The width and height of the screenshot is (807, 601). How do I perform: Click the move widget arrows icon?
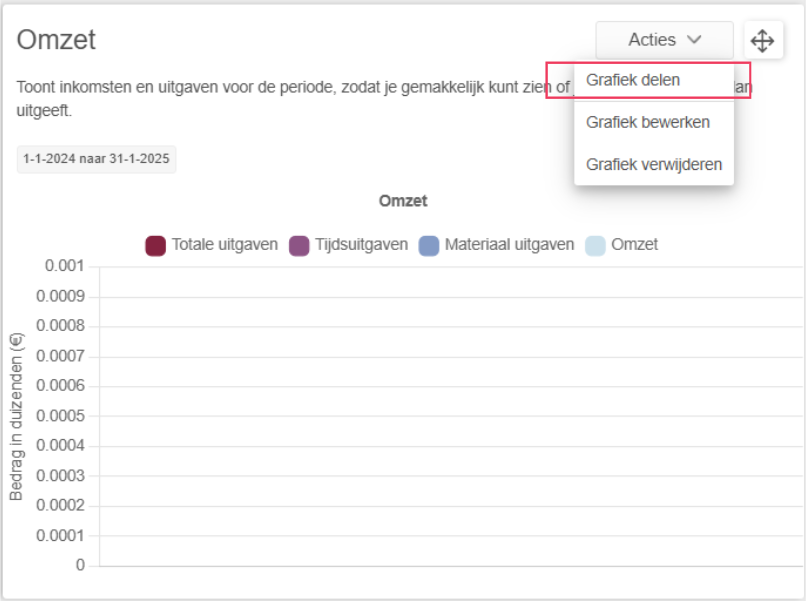click(x=762, y=41)
